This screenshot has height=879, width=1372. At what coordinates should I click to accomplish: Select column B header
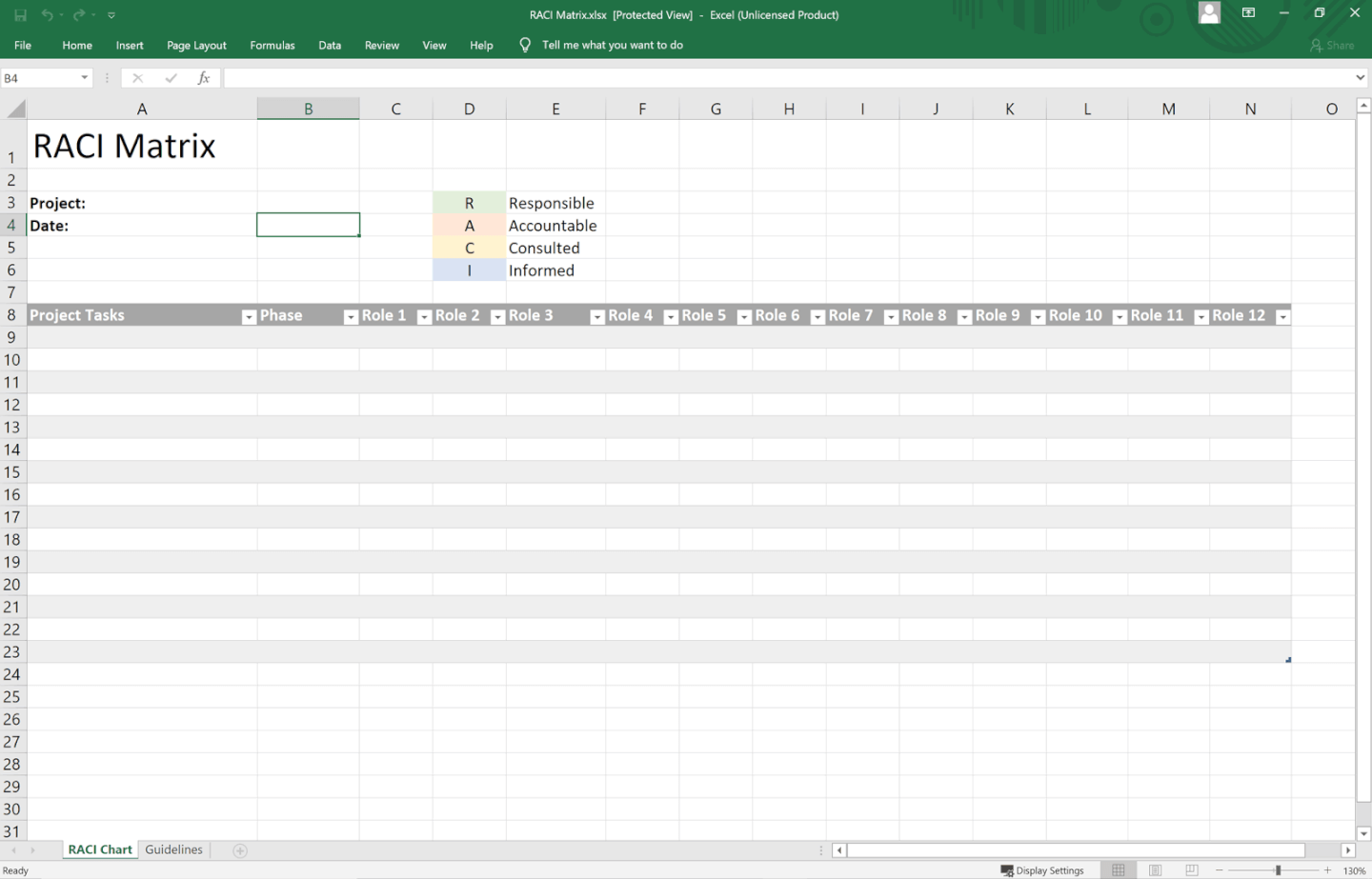point(308,109)
